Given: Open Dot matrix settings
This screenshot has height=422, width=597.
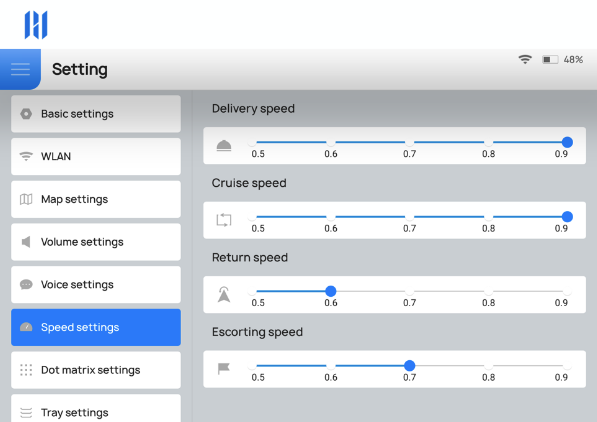Looking at the screenshot, I should click(96, 370).
